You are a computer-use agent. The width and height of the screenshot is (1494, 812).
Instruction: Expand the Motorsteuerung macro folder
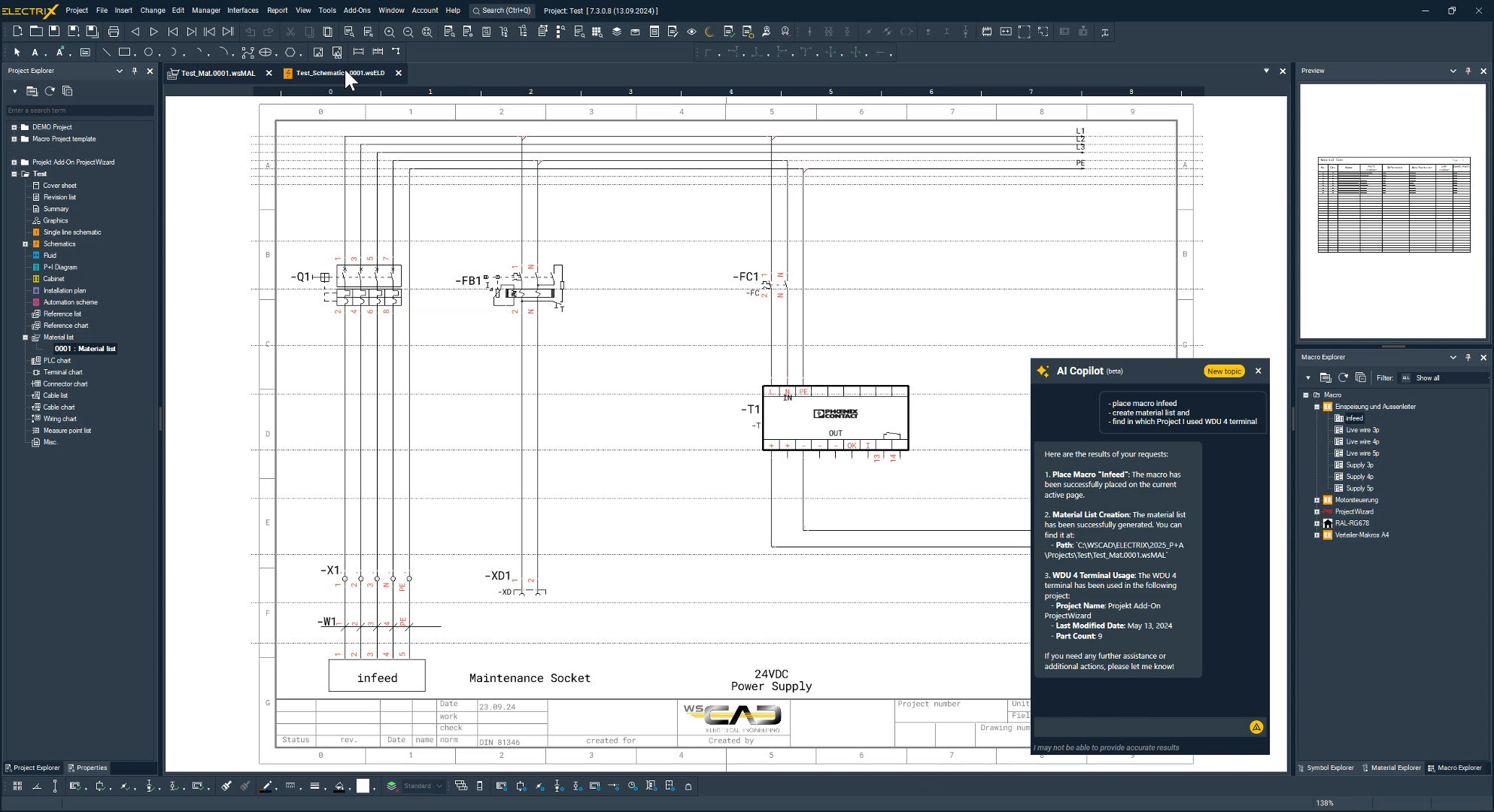(x=1316, y=500)
